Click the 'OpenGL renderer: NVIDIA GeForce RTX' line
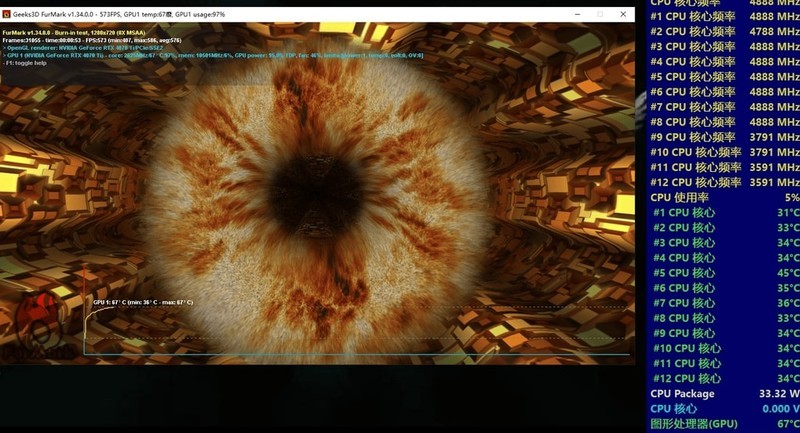800x433 pixels. (x=83, y=48)
